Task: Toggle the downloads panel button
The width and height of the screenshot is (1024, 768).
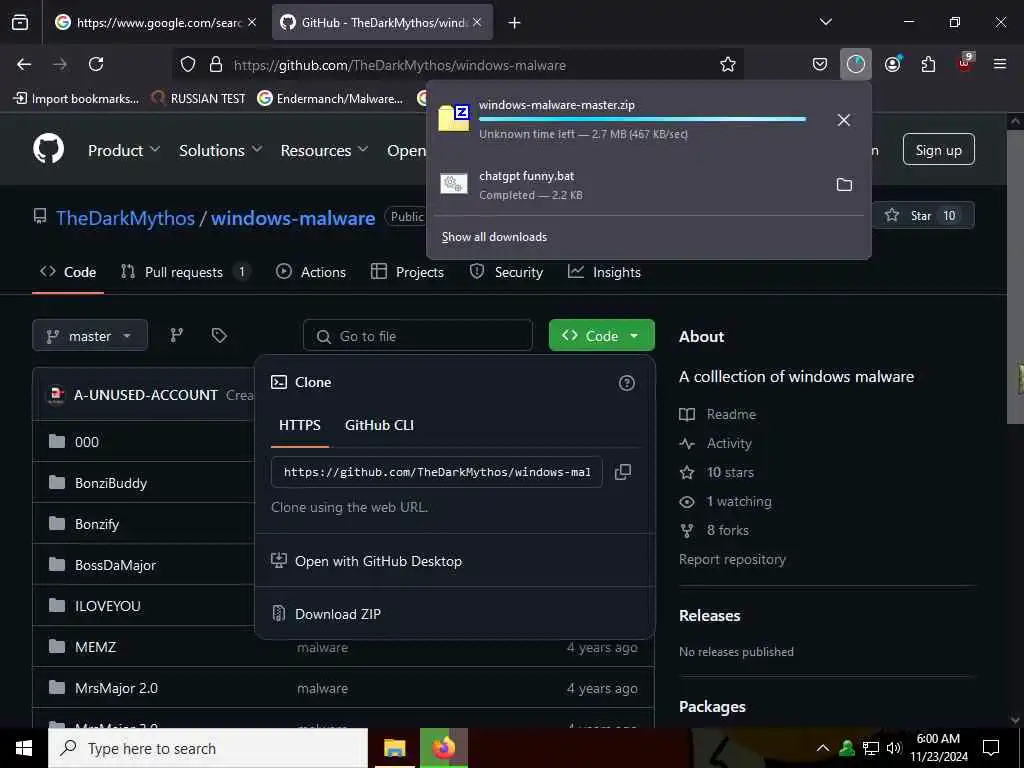Action: [x=856, y=64]
